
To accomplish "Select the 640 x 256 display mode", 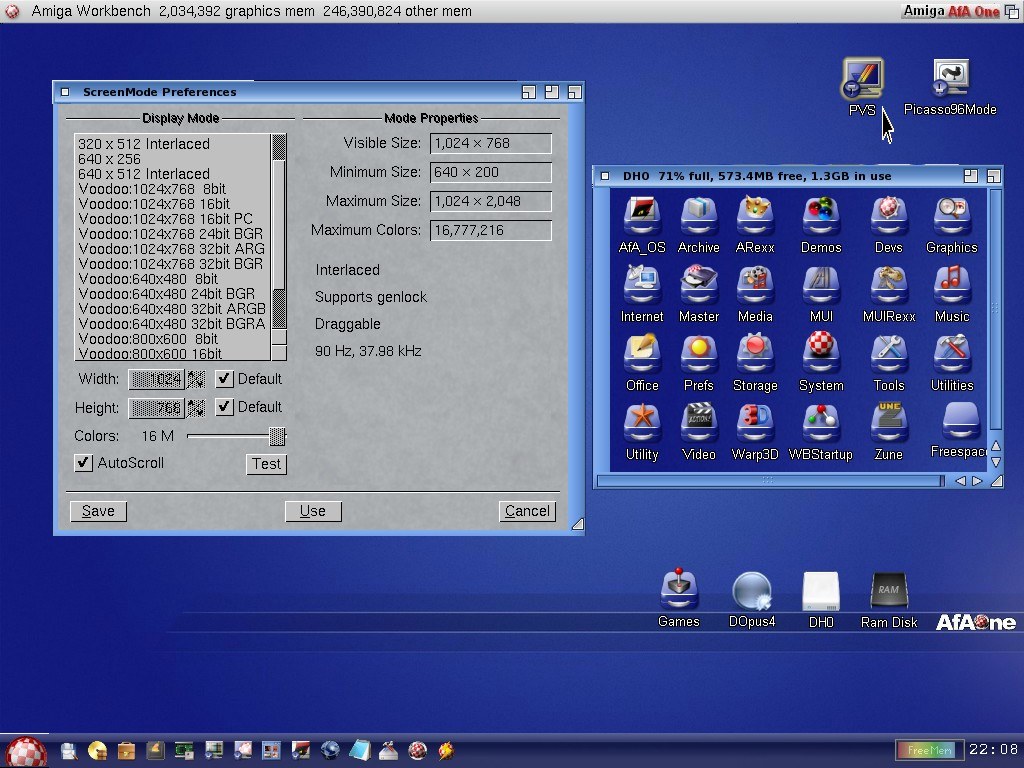I will 110,159.
